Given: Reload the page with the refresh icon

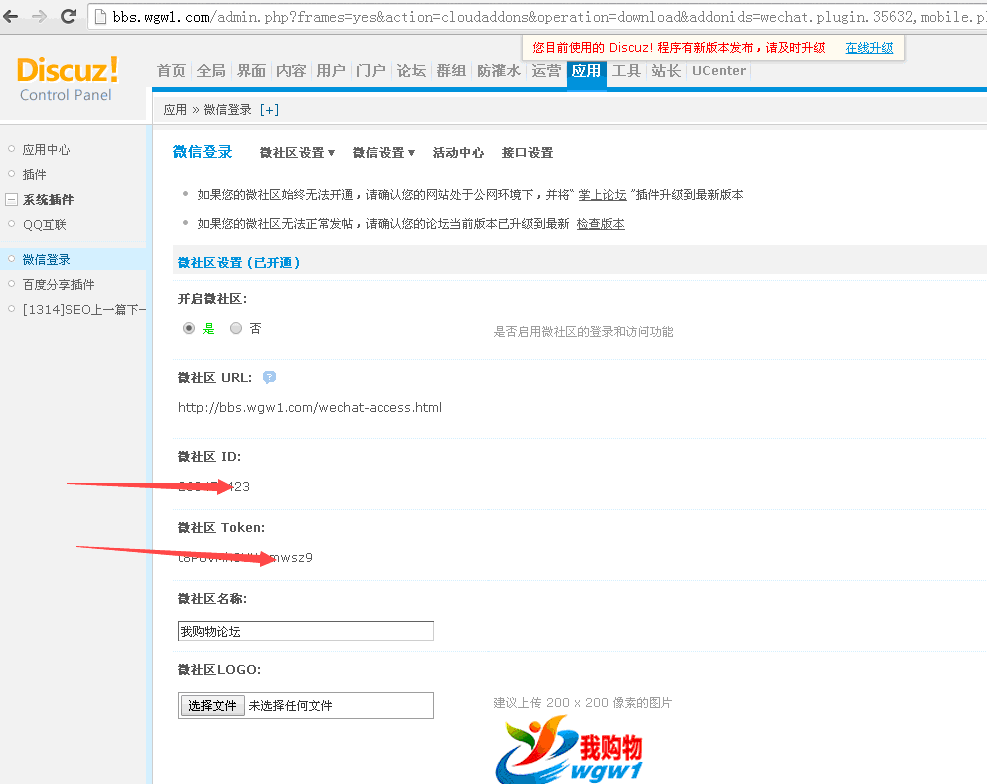Looking at the screenshot, I should pyautogui.click(x=69, y=16).
